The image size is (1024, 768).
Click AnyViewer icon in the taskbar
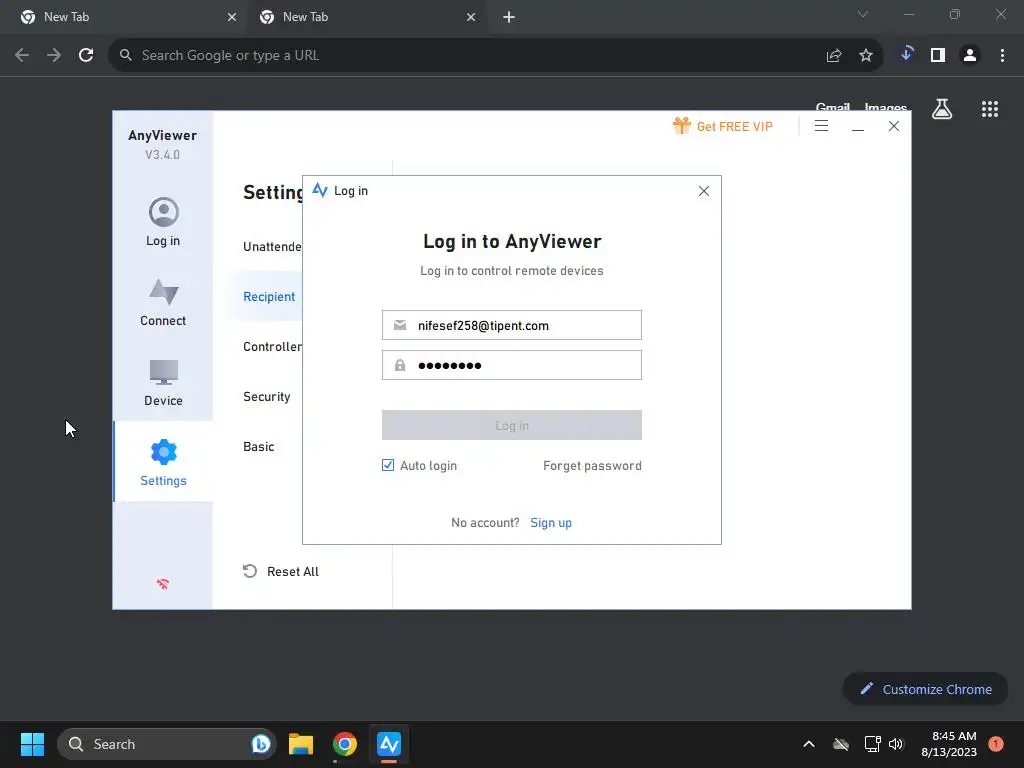[389, 744]
